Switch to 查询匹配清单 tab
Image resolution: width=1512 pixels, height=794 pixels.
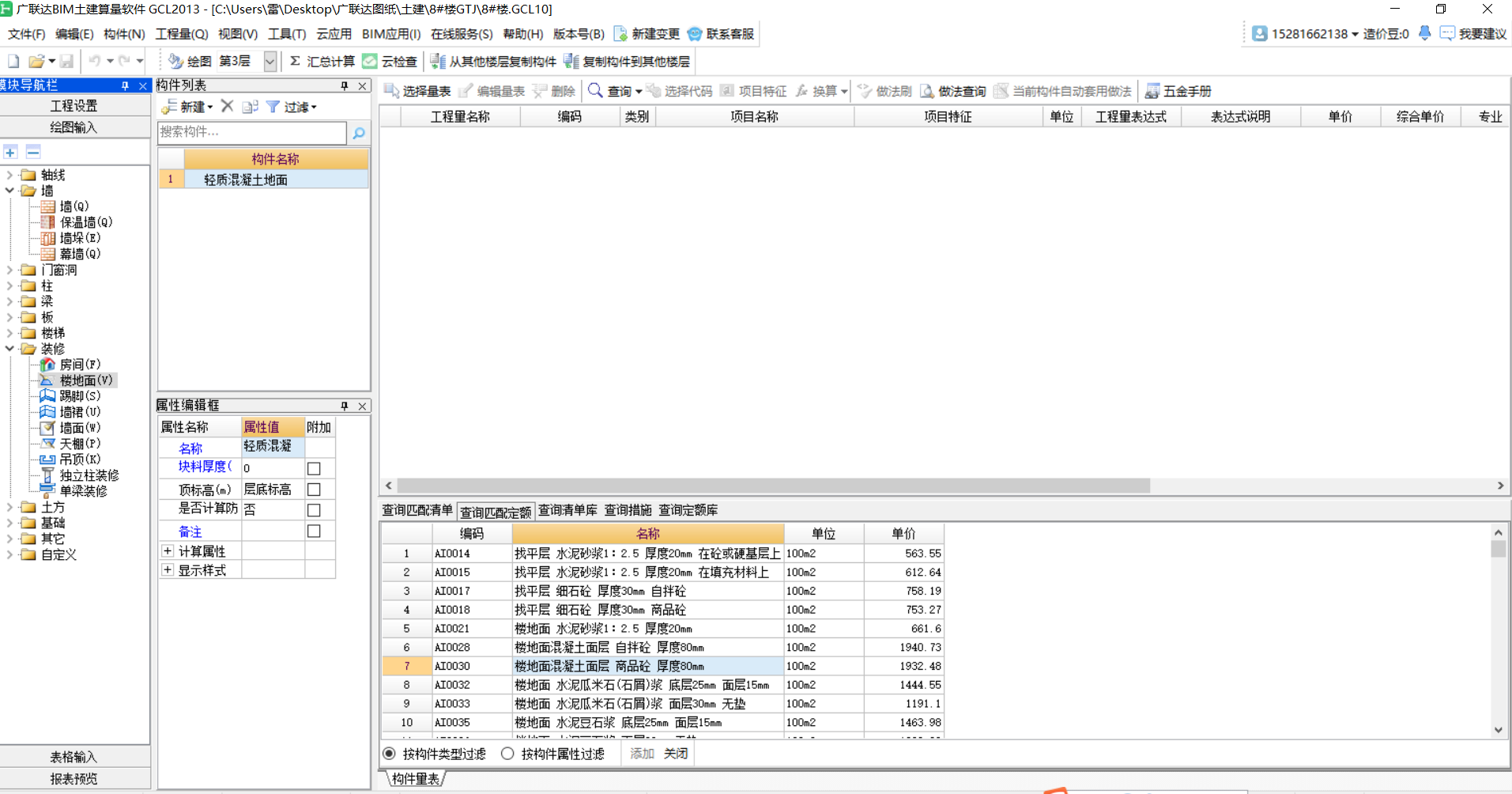coord(417,510)
